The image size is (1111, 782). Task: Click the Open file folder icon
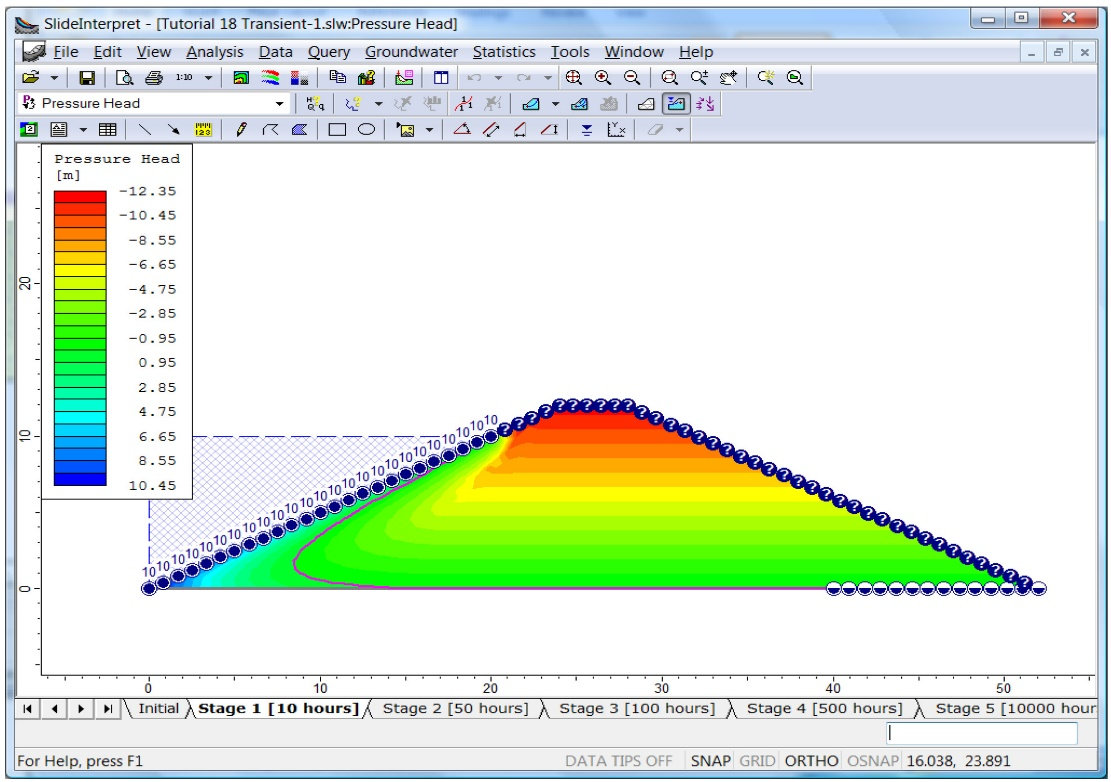pyautogui.click(x=30, y=77)
